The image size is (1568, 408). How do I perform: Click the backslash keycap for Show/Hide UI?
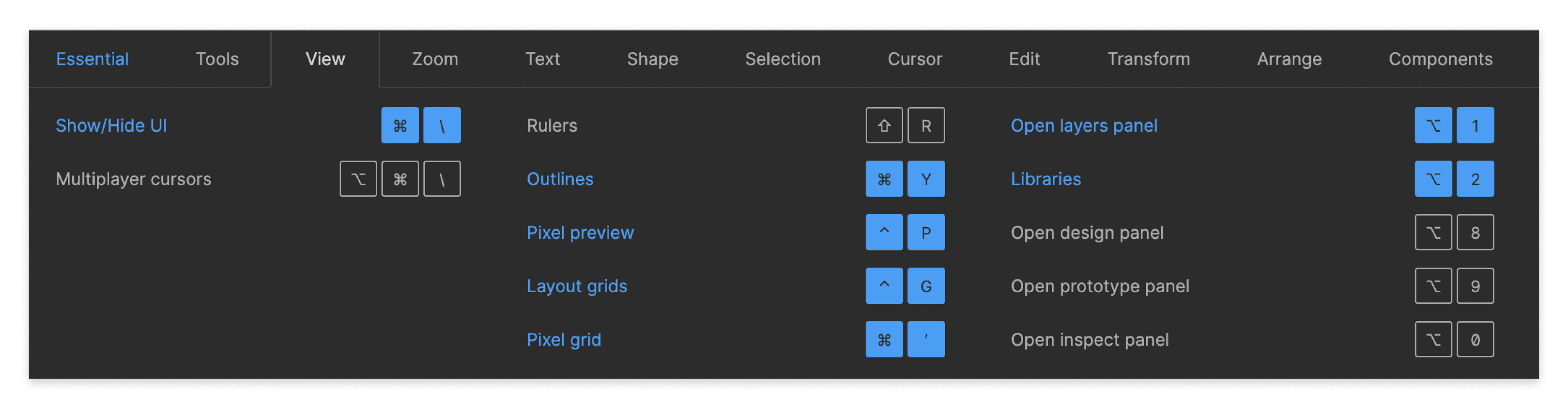click(442, 125)
